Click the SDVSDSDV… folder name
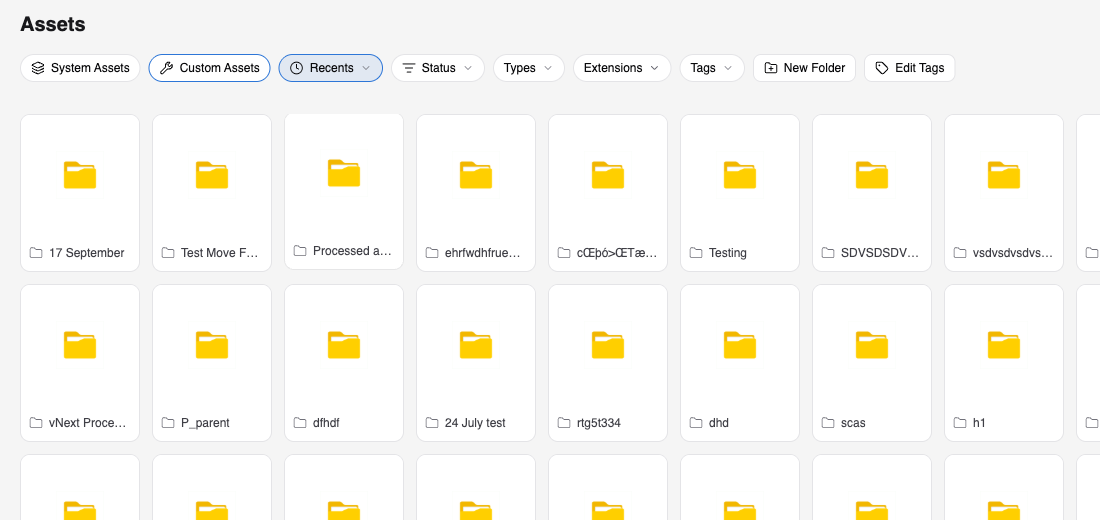1100x520 pixels. click(879, 253)
